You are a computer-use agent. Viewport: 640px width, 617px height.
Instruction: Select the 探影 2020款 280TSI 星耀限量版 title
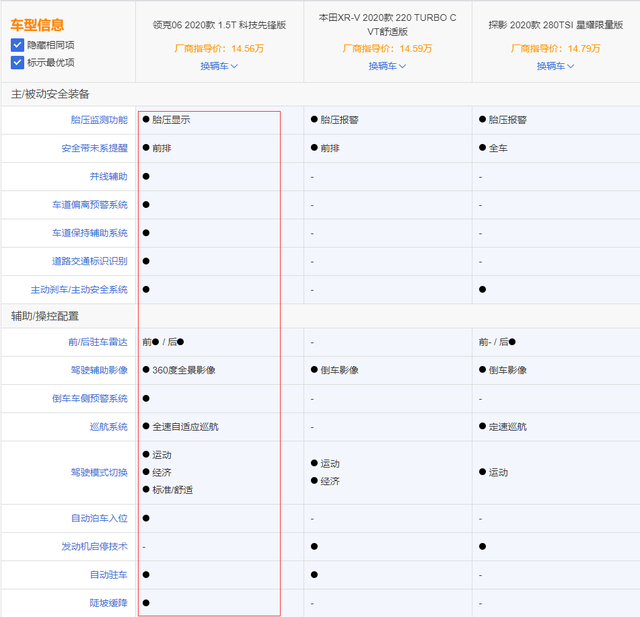556,25
